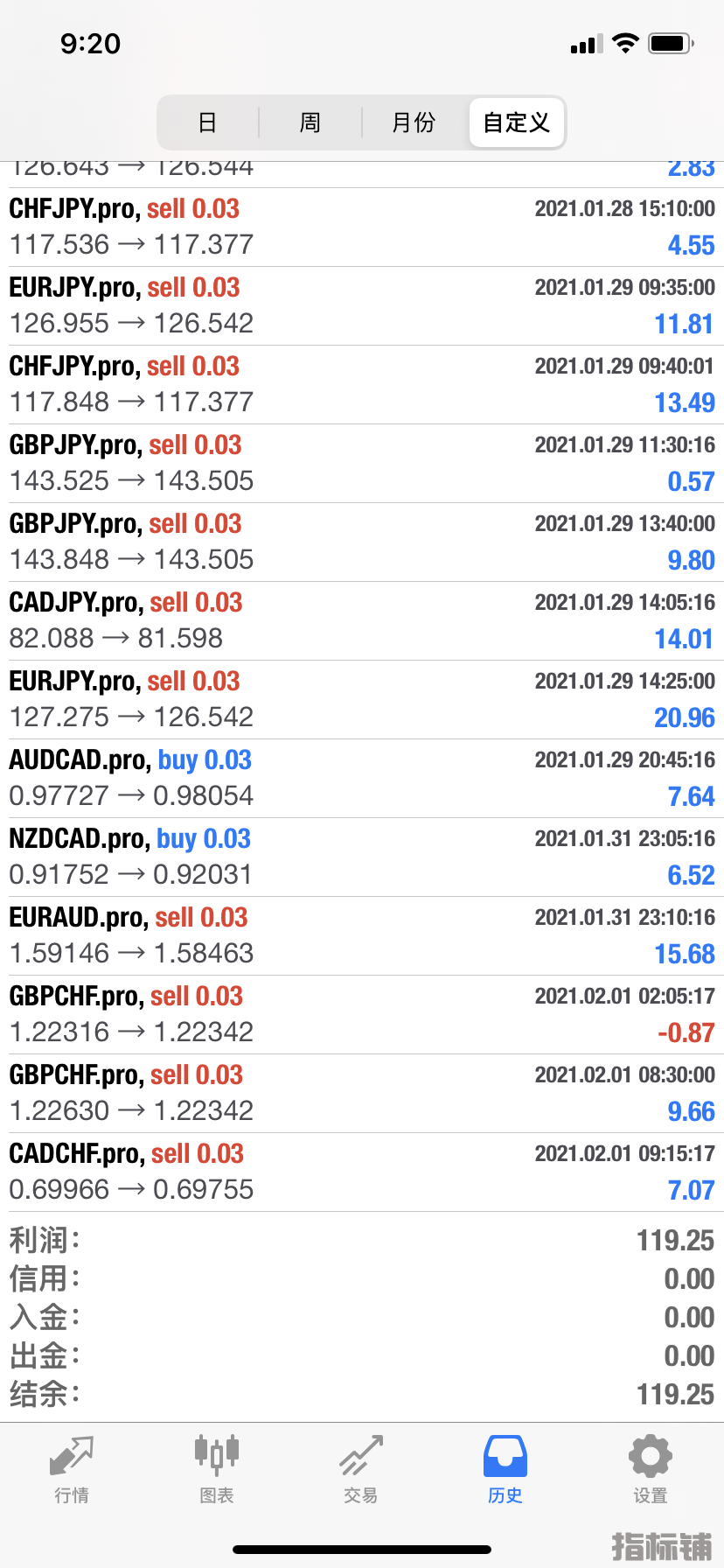Viewport: 724px width, 1568px height.
Task: Switch to the 周 week filter
Action: coord(310,122)
